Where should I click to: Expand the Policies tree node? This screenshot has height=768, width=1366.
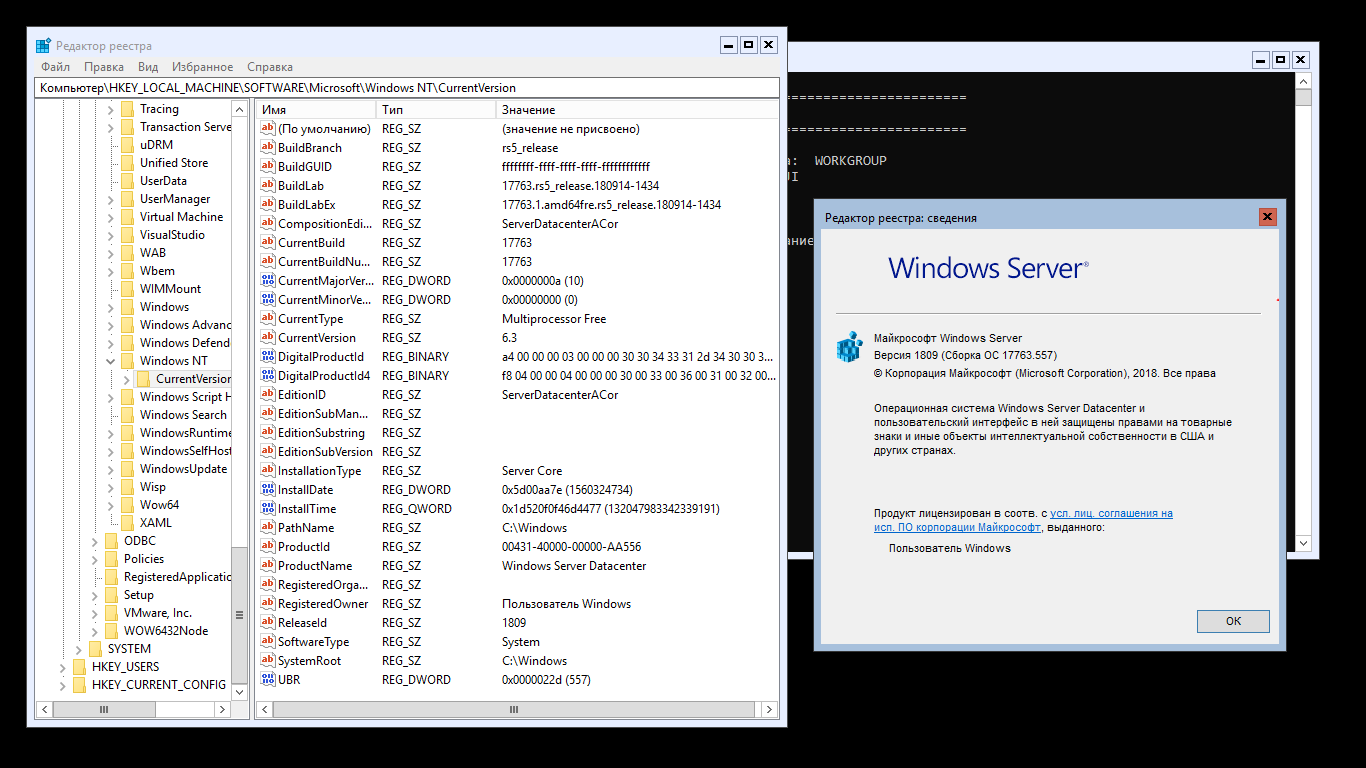coord(95,559)
